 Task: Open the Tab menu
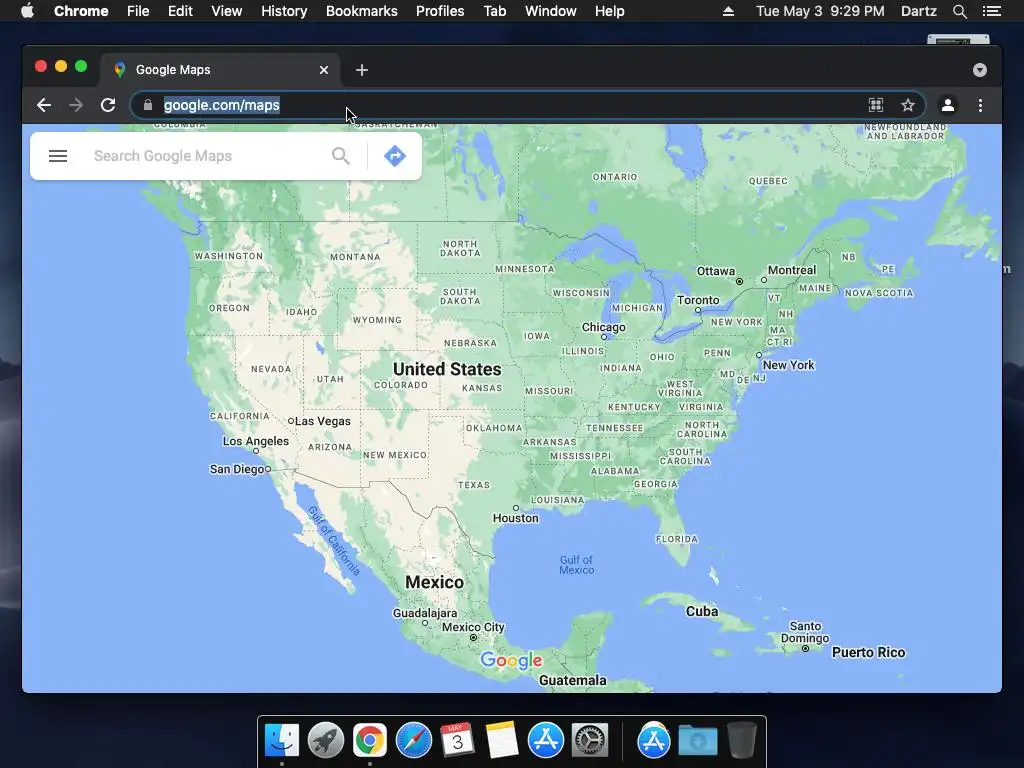point(495,11)
